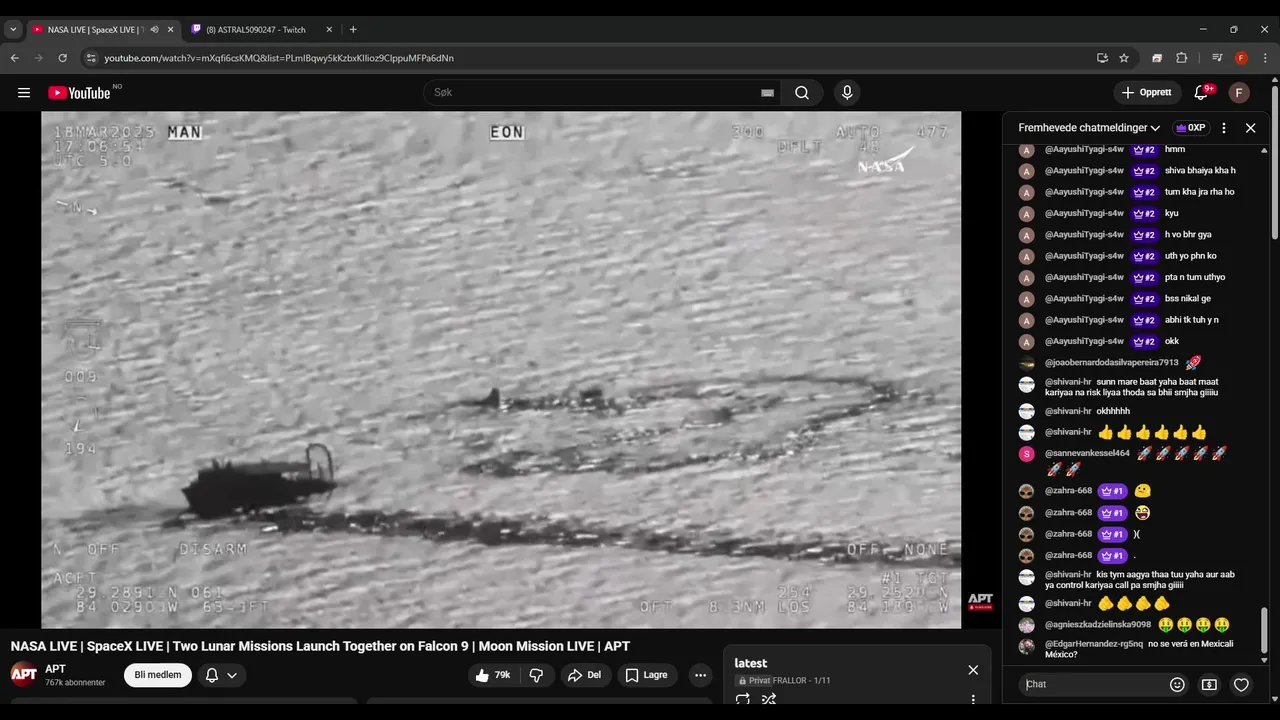Click username @joaobernardodasilvapereira7913 in chat
Image resolution: width=1280 pixels, height=720 pixels.
(x=1111, y=362)
